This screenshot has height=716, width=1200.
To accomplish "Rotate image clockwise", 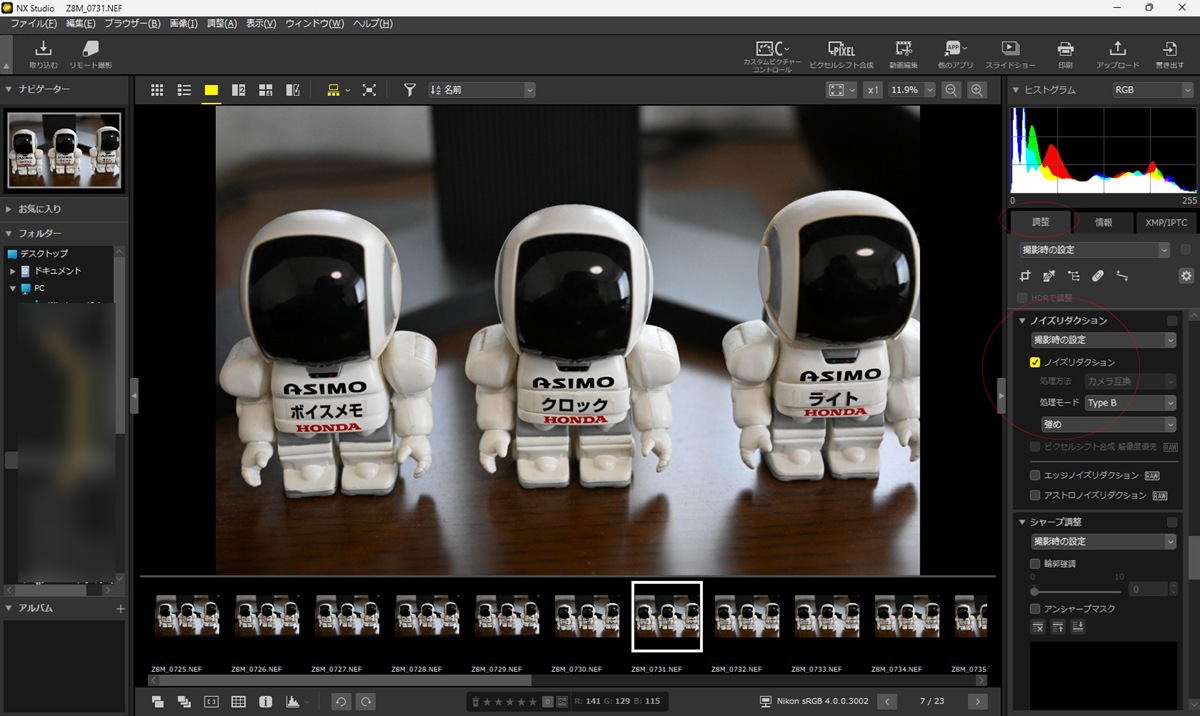I will tap(367, 701).
